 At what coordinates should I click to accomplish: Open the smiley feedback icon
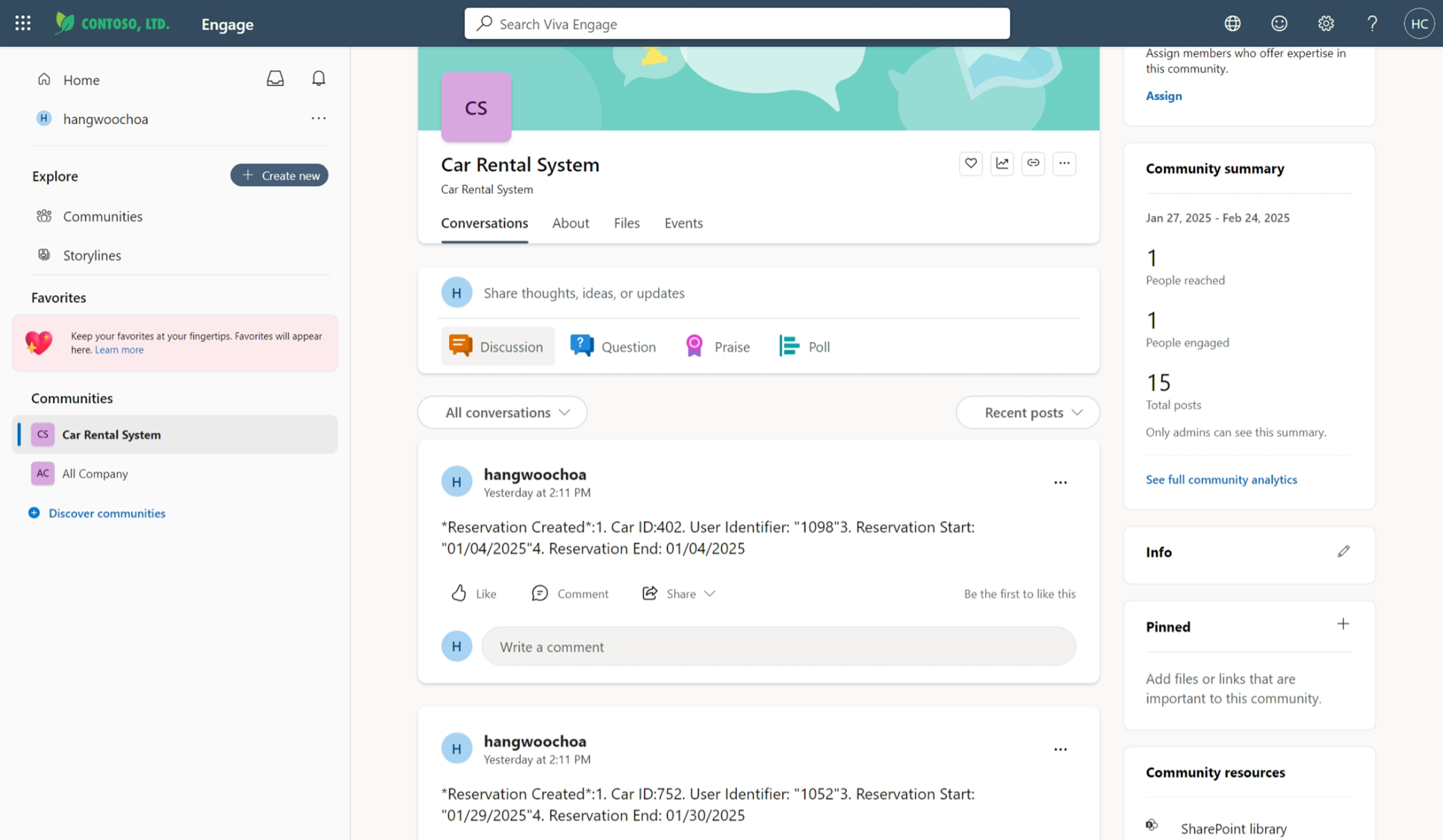(1279, 23)
